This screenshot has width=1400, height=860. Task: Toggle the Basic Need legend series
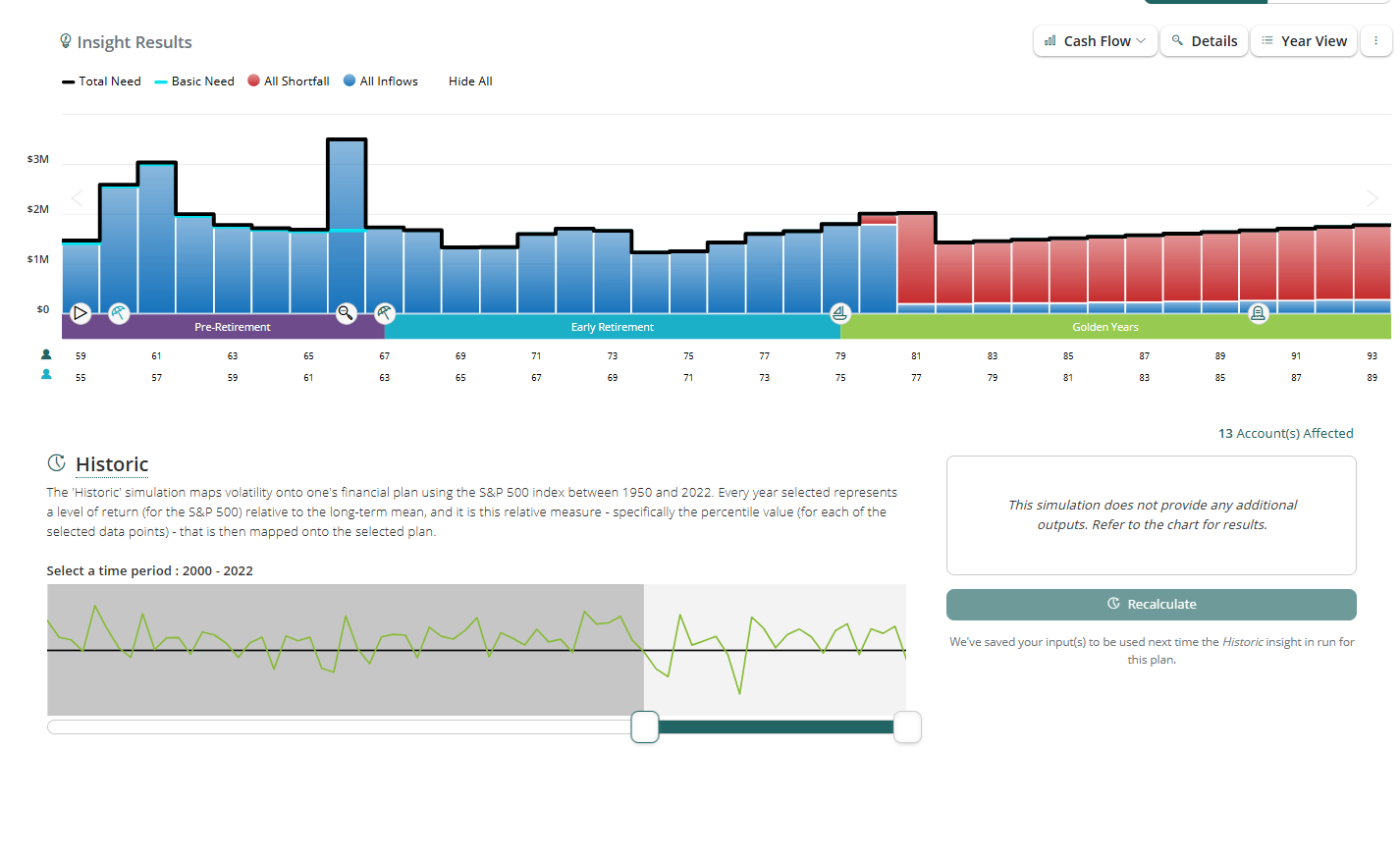pos(194,81)
